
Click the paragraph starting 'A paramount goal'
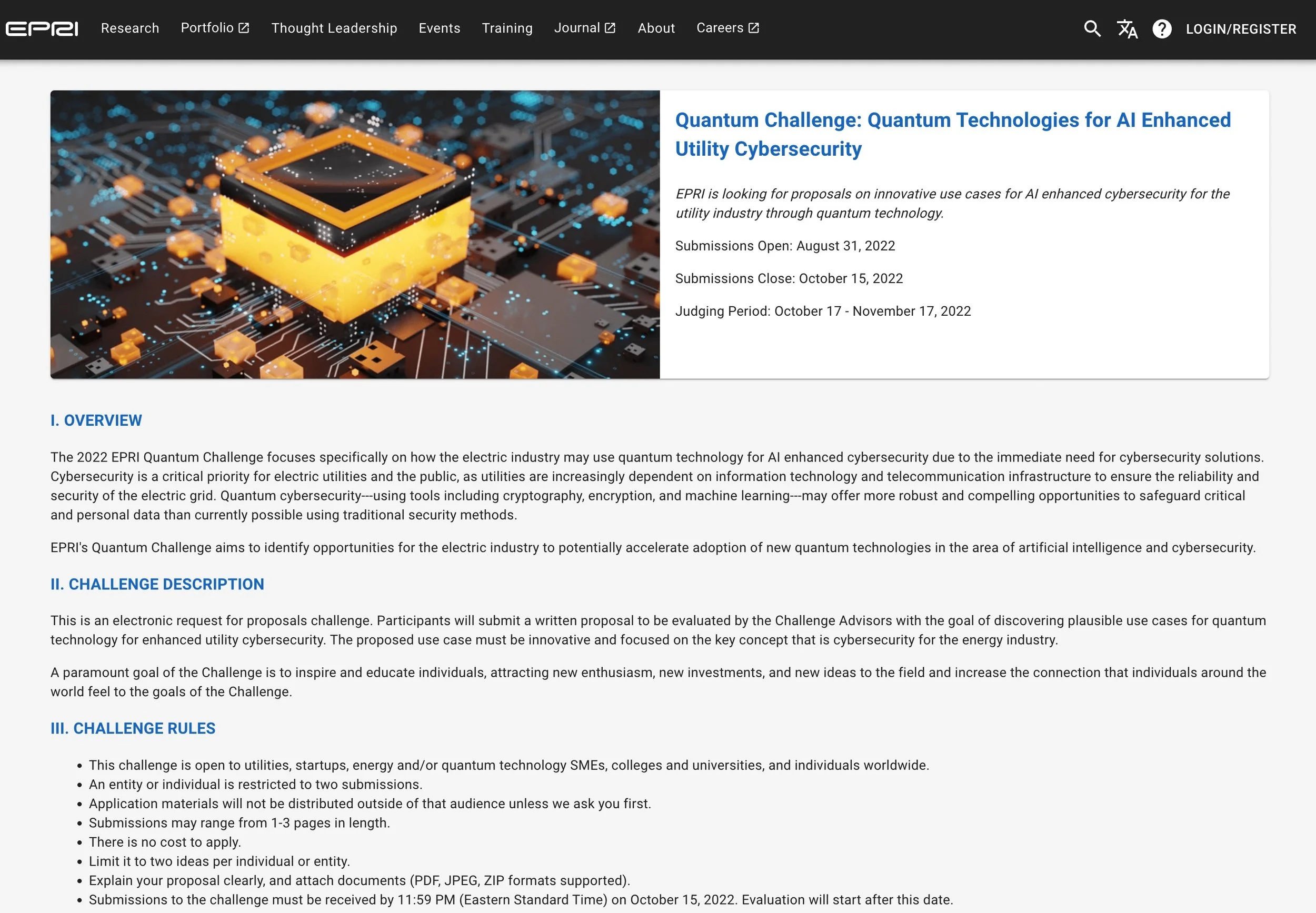click(x=658, y=682)
